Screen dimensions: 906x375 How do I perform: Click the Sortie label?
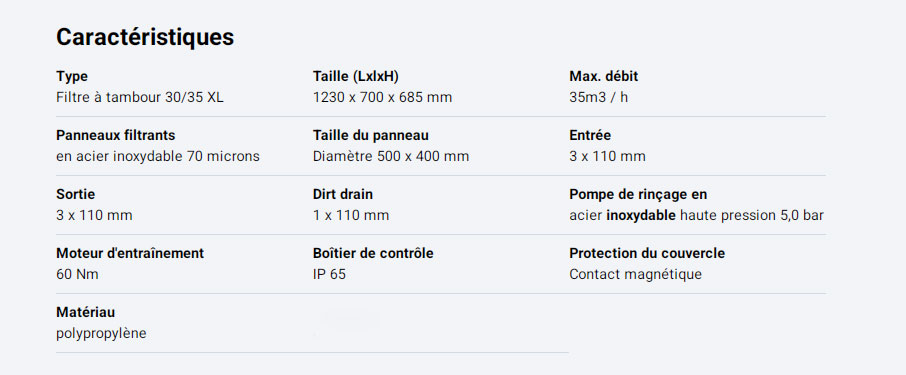(x=76, y=194)
